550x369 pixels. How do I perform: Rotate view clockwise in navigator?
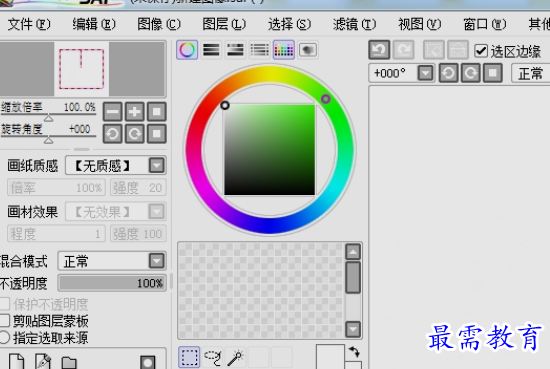[135, 134]
